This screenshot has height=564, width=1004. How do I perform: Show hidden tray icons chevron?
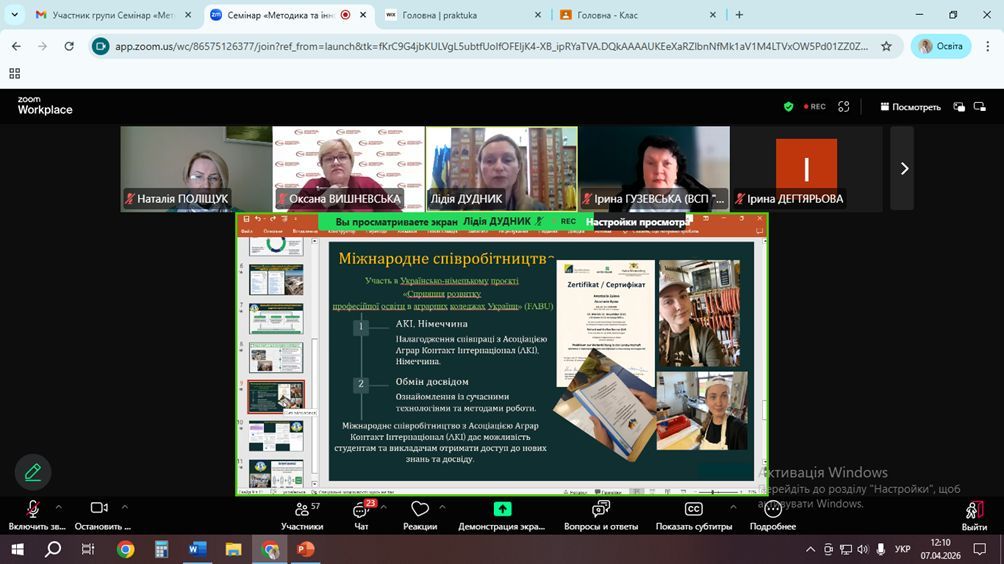tap(811, 549)
